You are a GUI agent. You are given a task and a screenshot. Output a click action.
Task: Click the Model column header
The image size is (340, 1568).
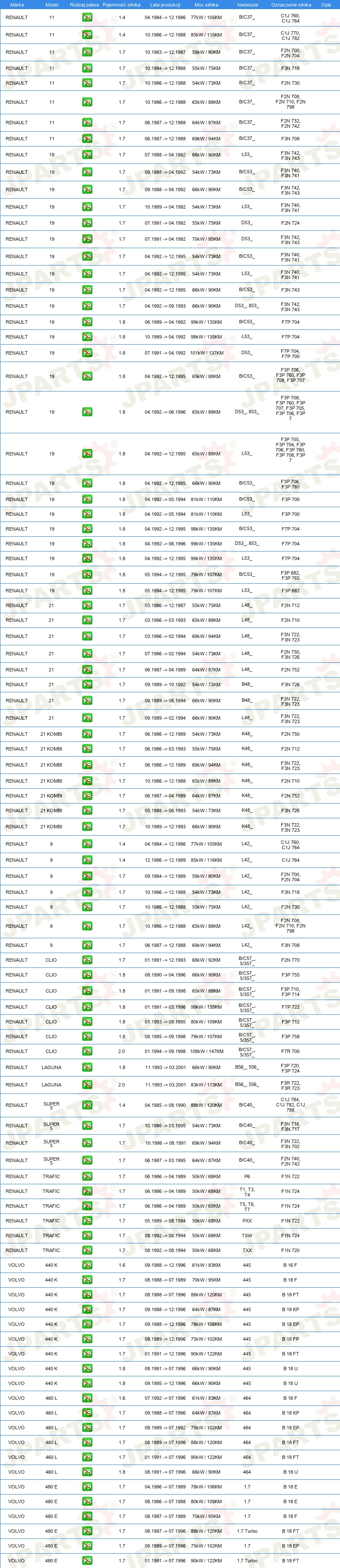tap(52, 5)
